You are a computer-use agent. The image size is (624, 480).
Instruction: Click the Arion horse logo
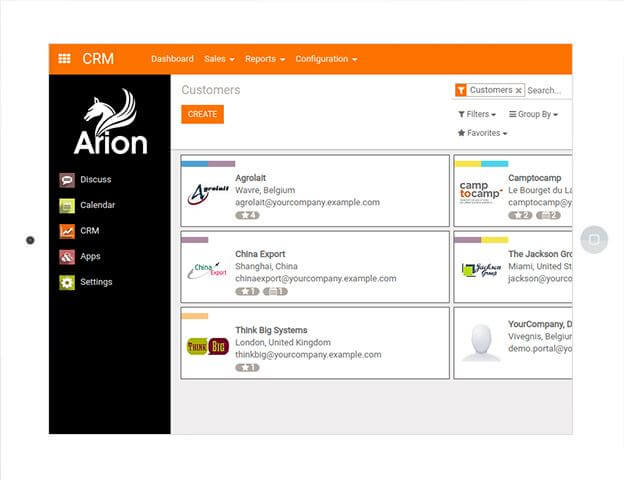click(110, 121)
